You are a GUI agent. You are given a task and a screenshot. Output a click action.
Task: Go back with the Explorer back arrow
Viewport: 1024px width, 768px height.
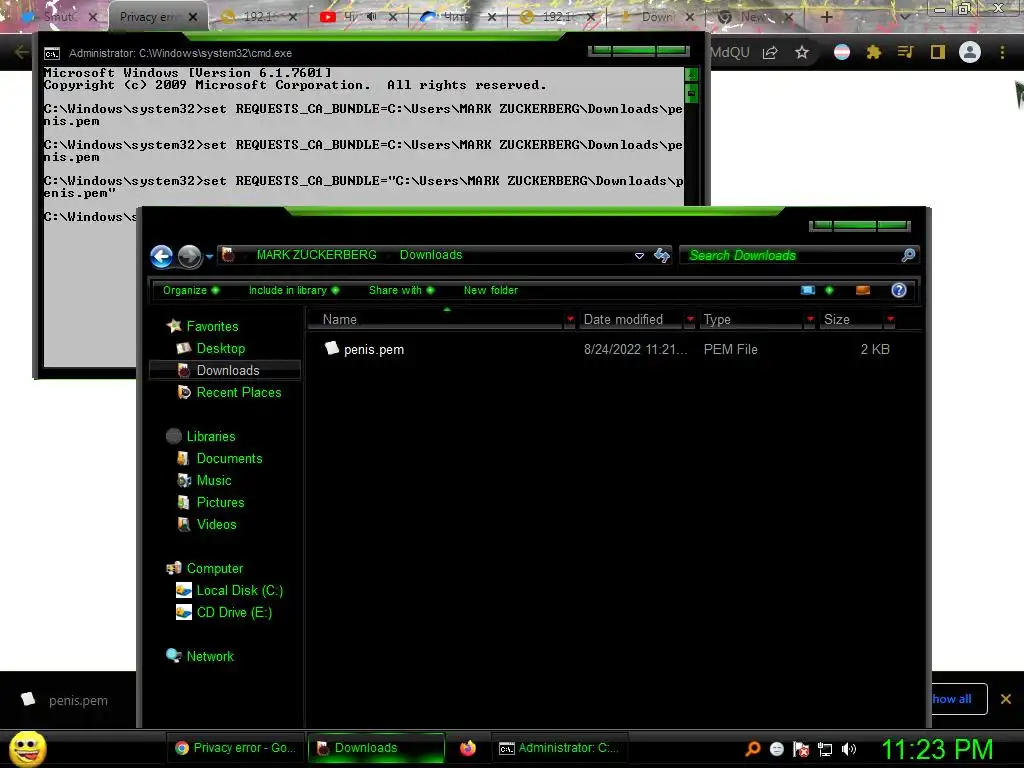(x=161, y=256)
